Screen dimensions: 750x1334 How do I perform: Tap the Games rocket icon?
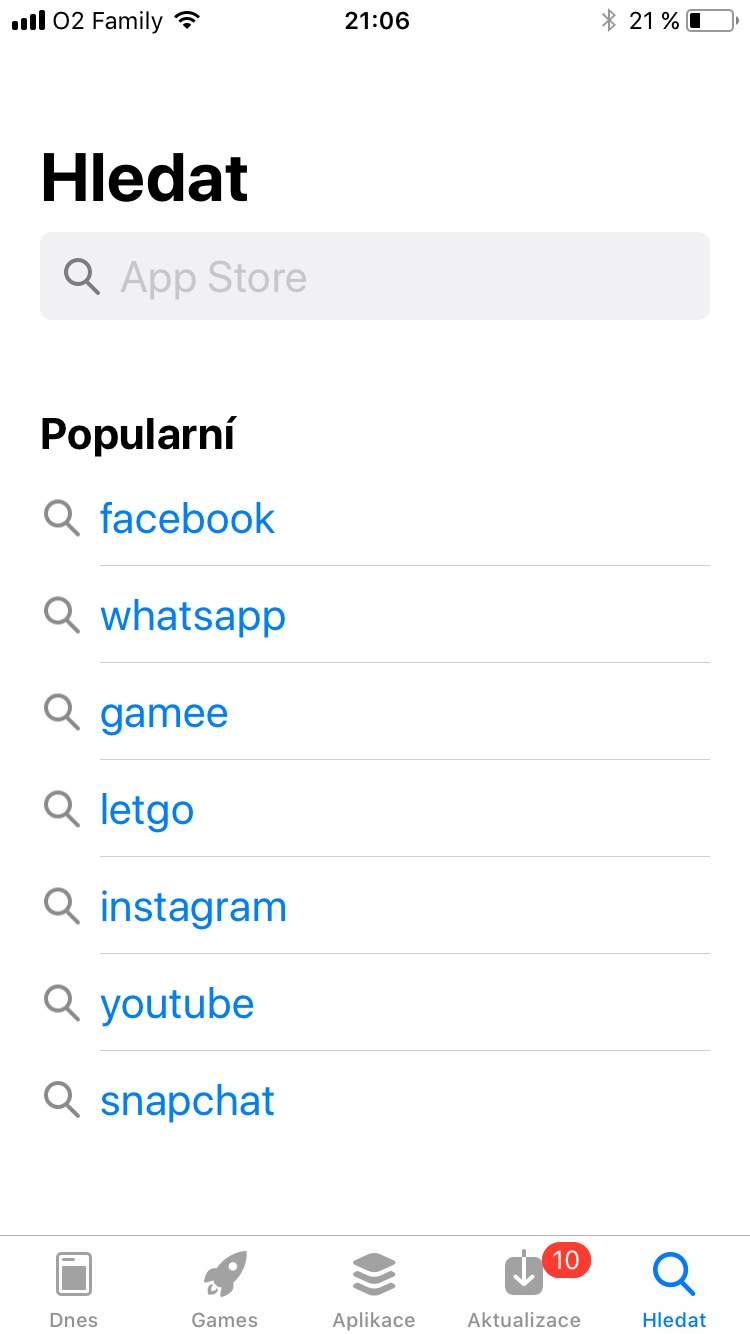click(224, 1275)
